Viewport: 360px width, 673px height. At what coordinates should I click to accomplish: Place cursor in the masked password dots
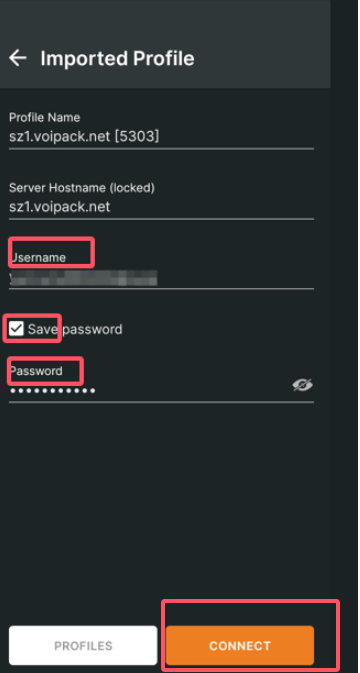coord(52,391)
